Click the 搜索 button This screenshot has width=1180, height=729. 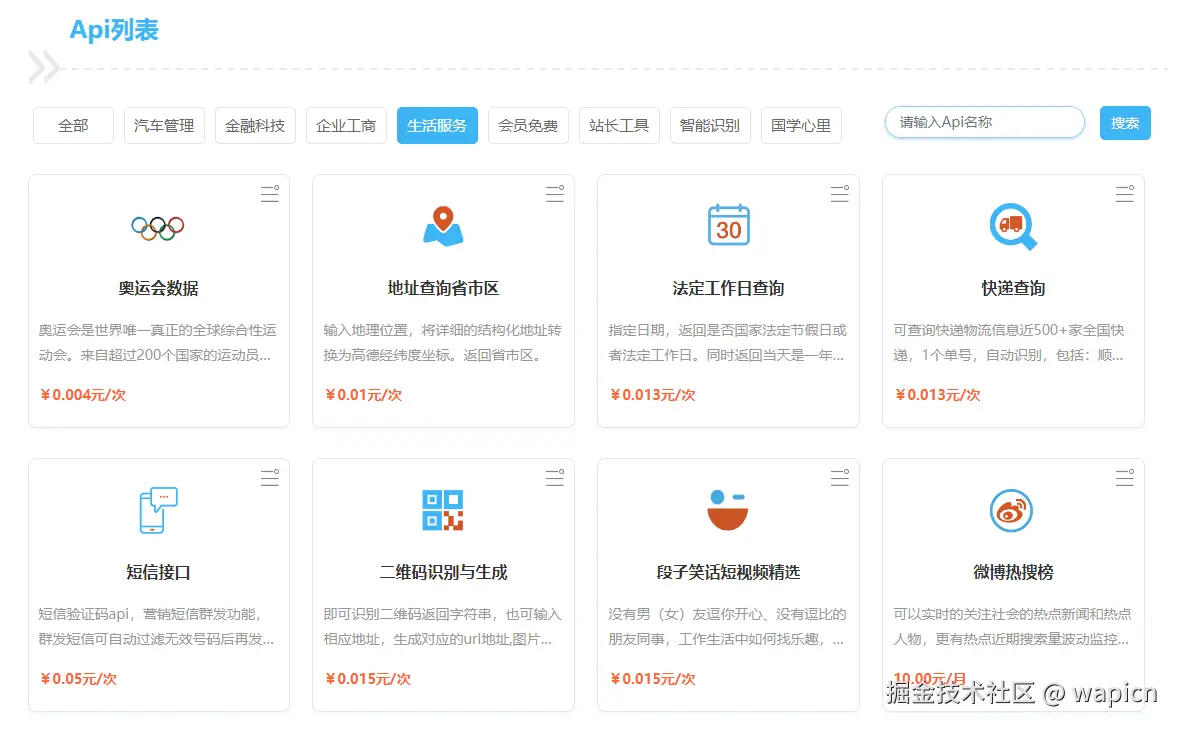1125,121
